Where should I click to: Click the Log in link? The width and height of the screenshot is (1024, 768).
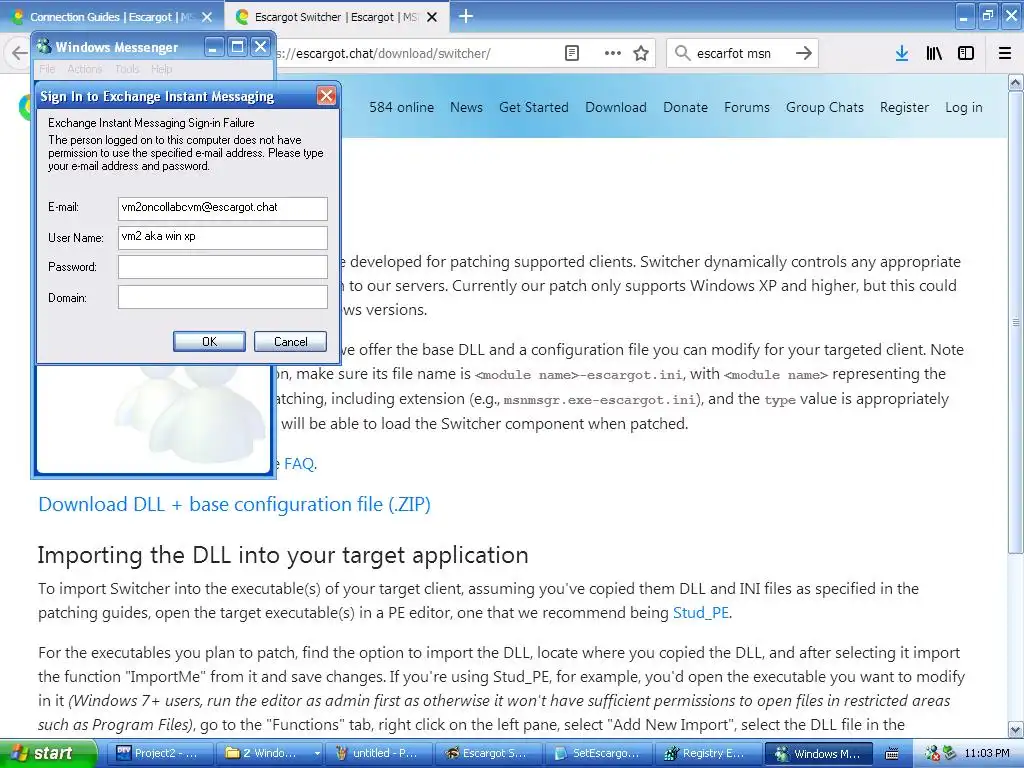tap(964, 107)
